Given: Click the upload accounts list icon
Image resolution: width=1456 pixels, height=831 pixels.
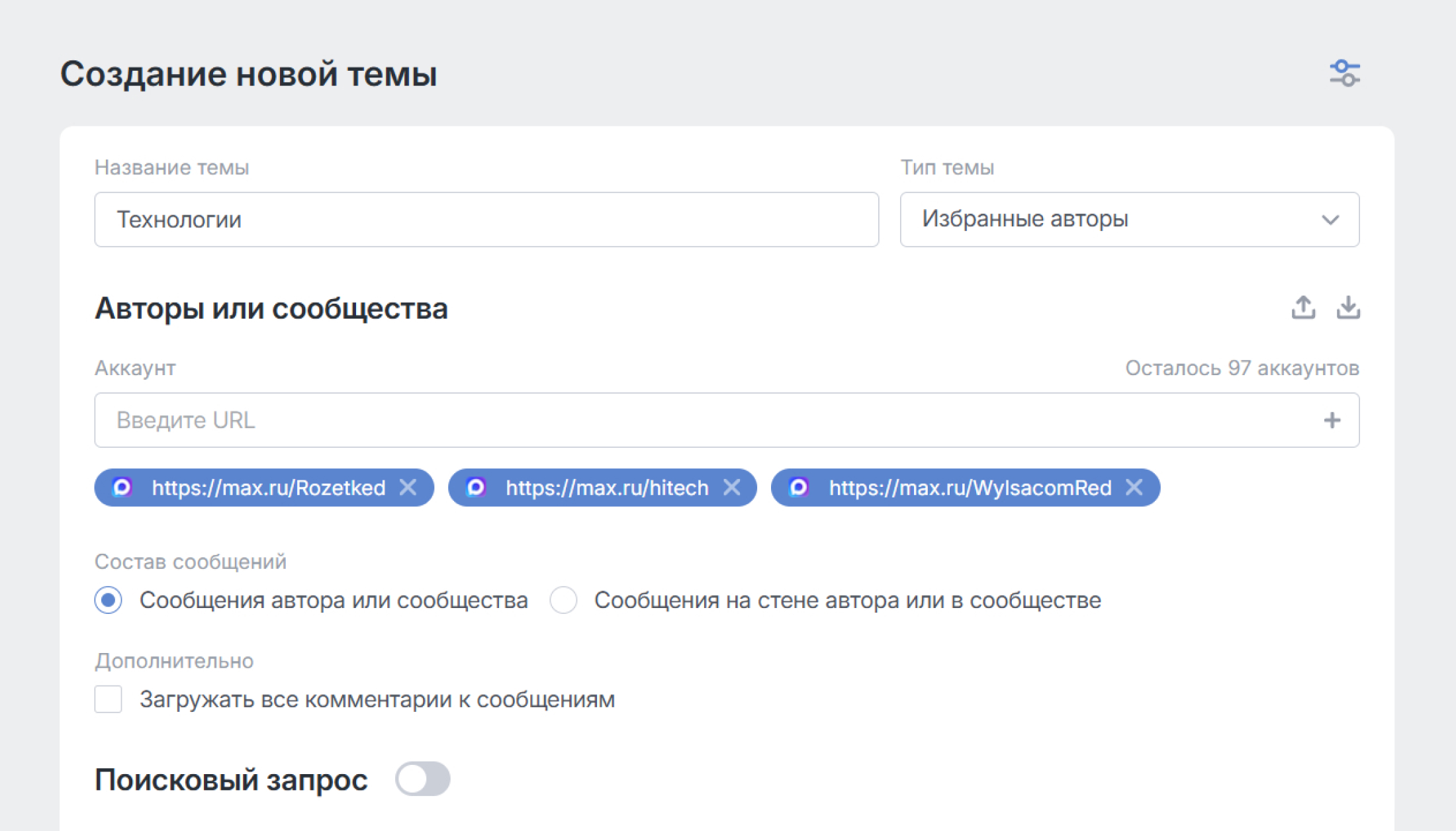Looking at the screenshot, I should click(x=1302, y=308).
